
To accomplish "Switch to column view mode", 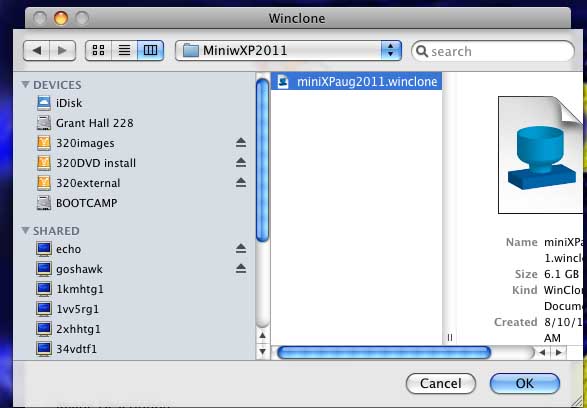I will [x=150, y=50].
